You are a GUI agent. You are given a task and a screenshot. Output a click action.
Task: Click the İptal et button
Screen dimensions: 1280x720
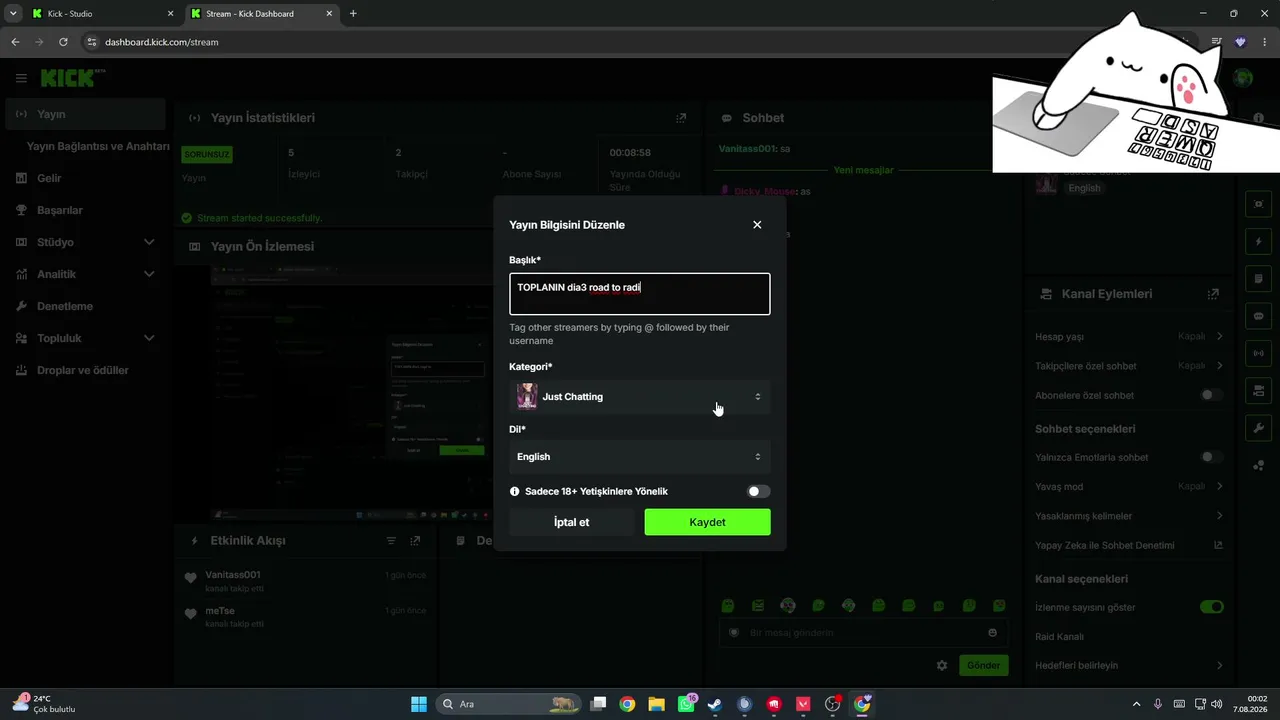572,522
